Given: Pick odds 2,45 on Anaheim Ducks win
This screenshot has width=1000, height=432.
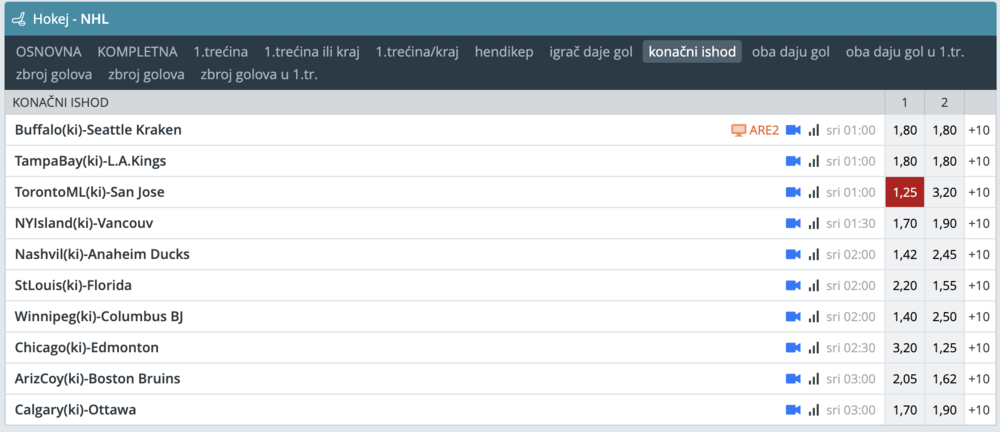Looking at the screenshot, I should [945, 255].
